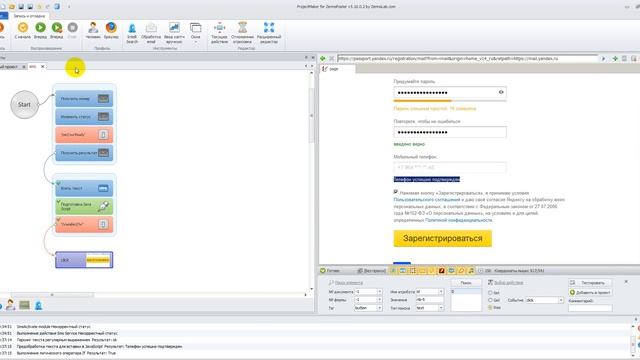Click the 'С начала' restart playback icon
This screenshot has width=640, height=360.
(x=23, y=27)
